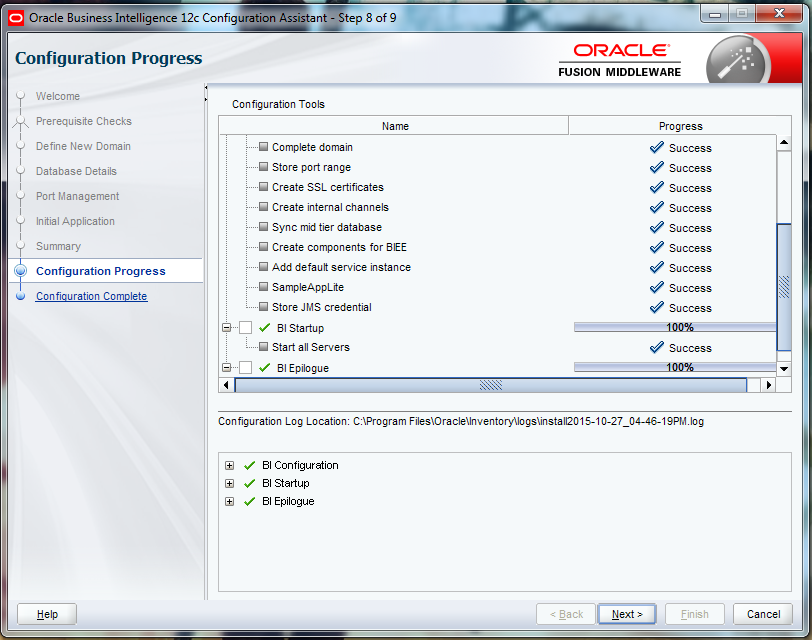Toggle the checkbox next to BI Startup row

pos(245,328)
